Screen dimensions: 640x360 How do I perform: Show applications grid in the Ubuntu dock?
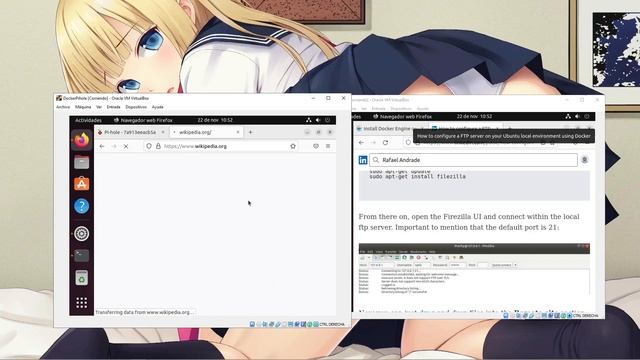pos(82,302)
